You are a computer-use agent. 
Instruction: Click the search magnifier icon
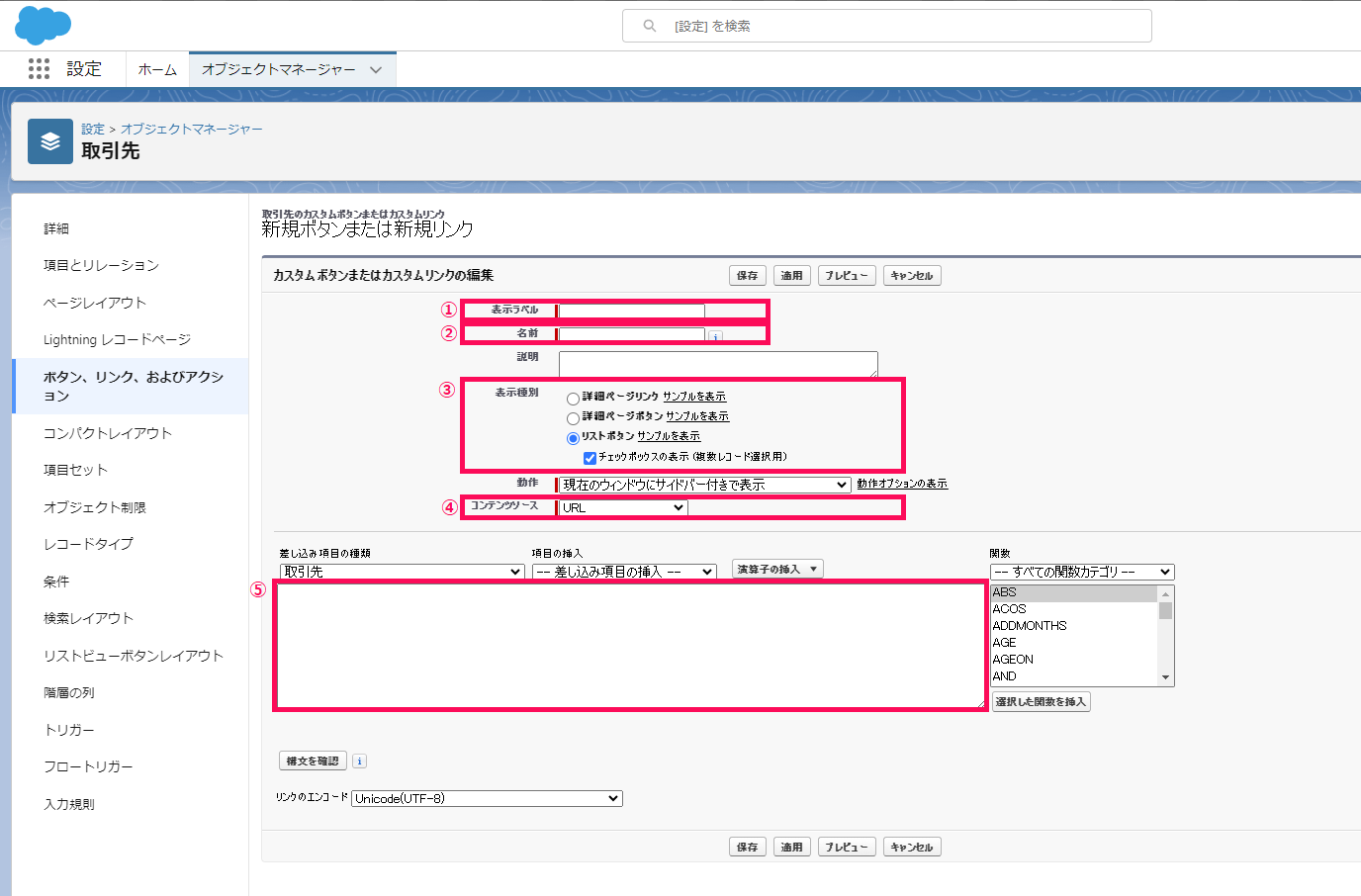point(650,26)
